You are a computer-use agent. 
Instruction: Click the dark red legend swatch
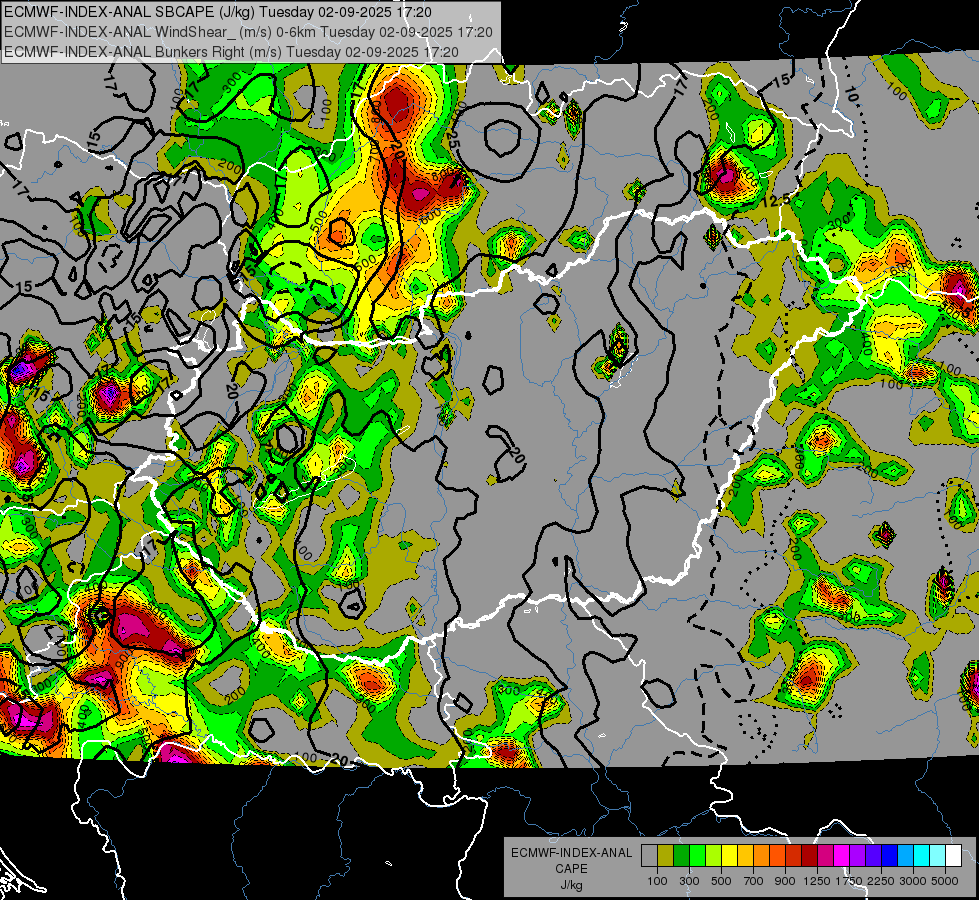point(810,856)
